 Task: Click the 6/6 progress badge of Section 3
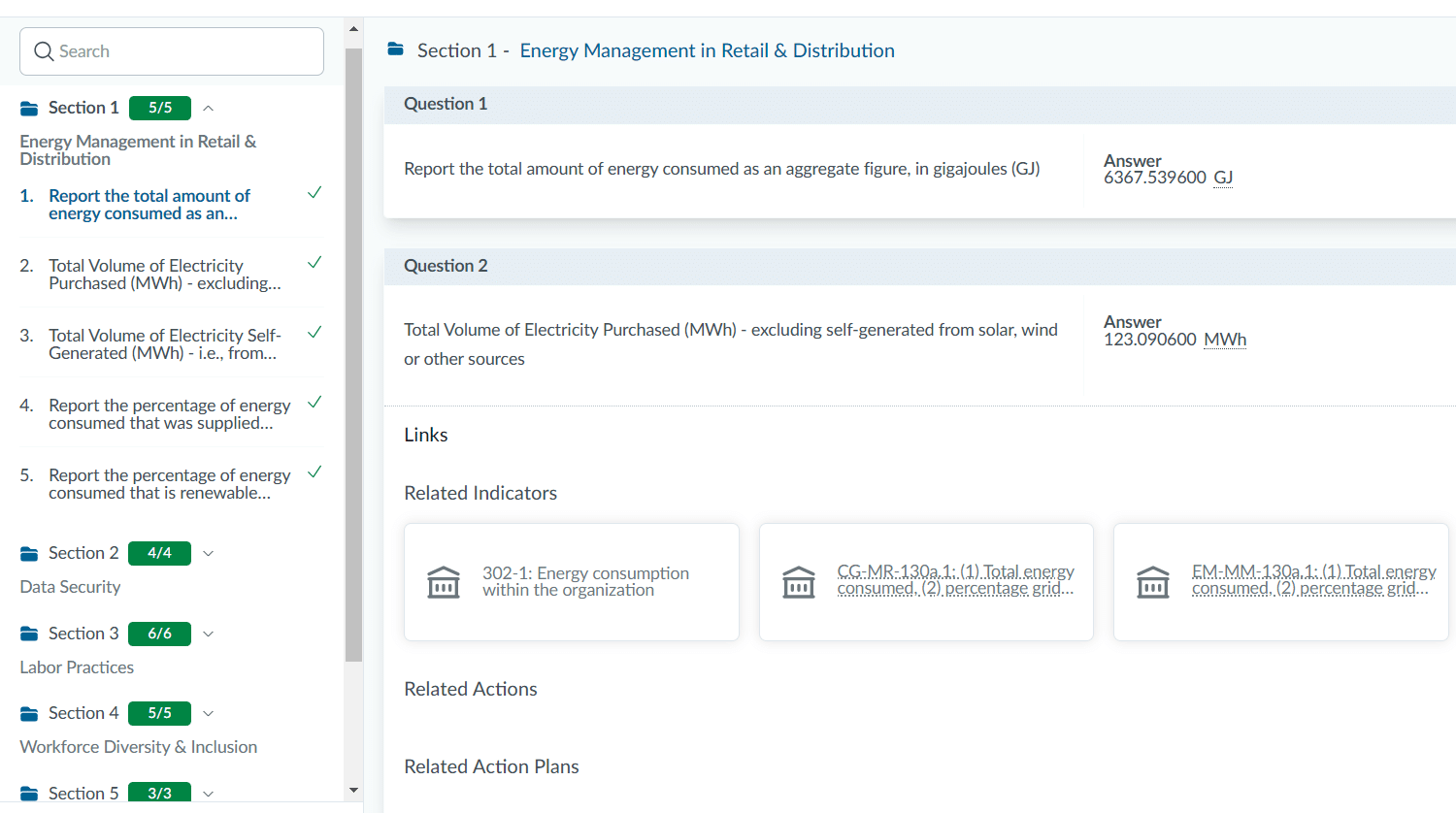160,634
